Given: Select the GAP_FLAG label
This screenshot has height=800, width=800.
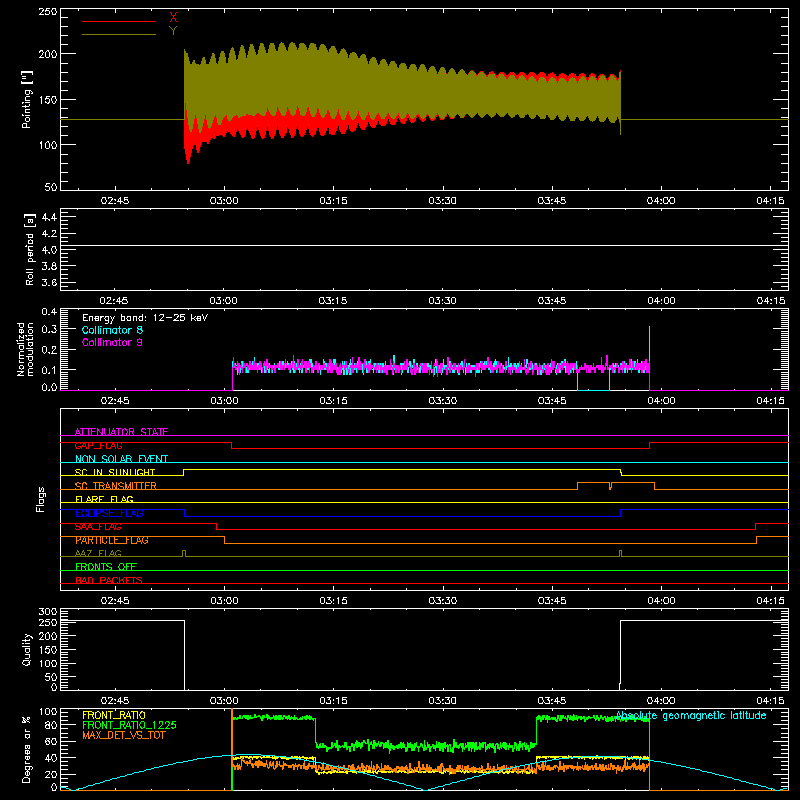Looking at the screenshot, I should [x=98, y=445].
